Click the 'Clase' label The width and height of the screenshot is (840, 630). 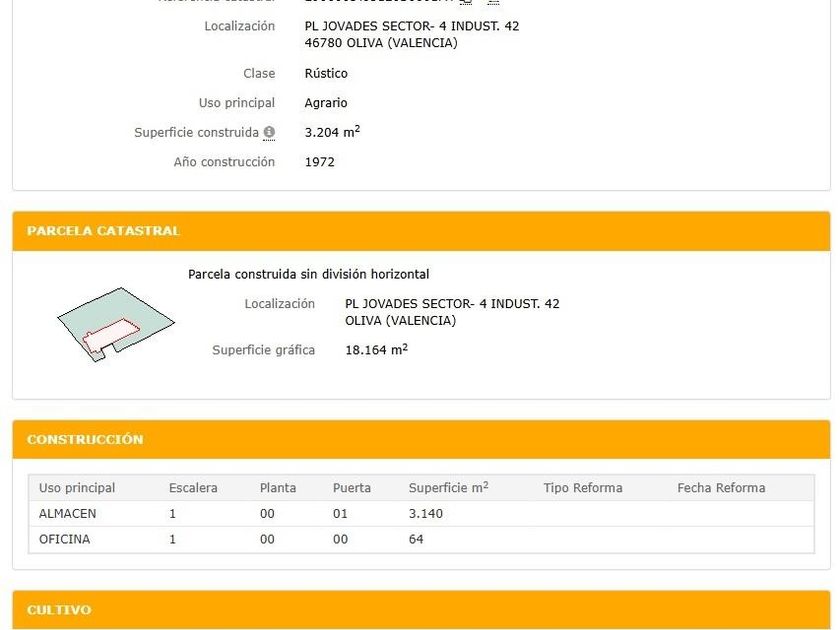[259, 73]
